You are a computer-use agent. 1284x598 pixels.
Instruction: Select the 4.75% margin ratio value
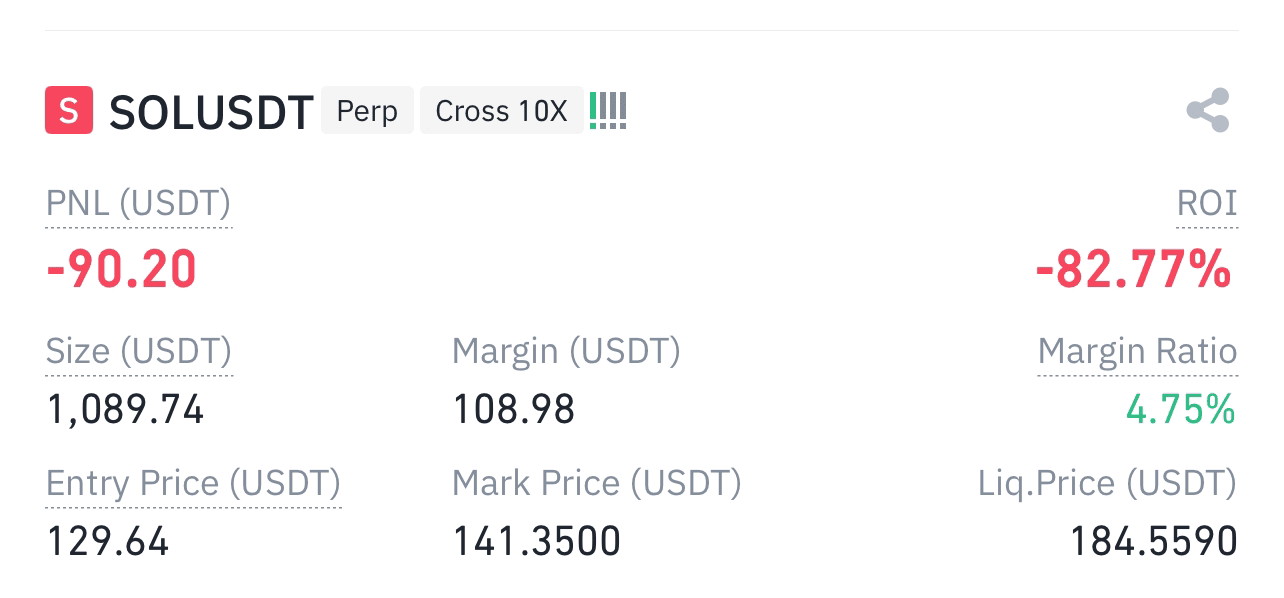1181,410
